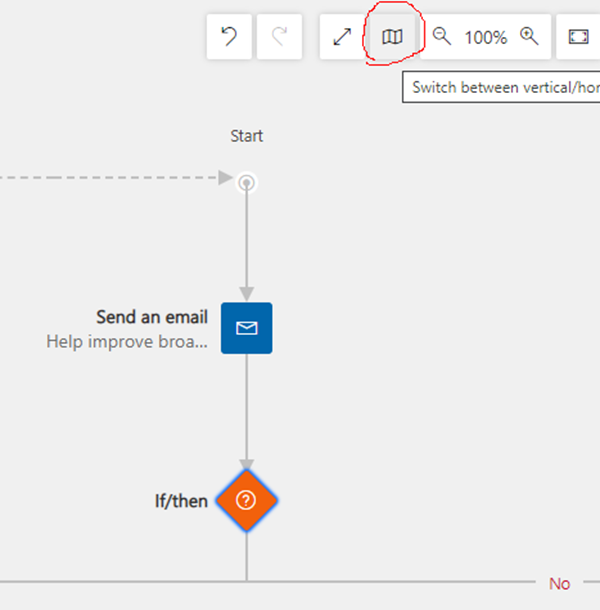Click the diagonal double-arrow expand icon
The height and width of the screenshot is (610, 600).
click(x=342, y=37)
